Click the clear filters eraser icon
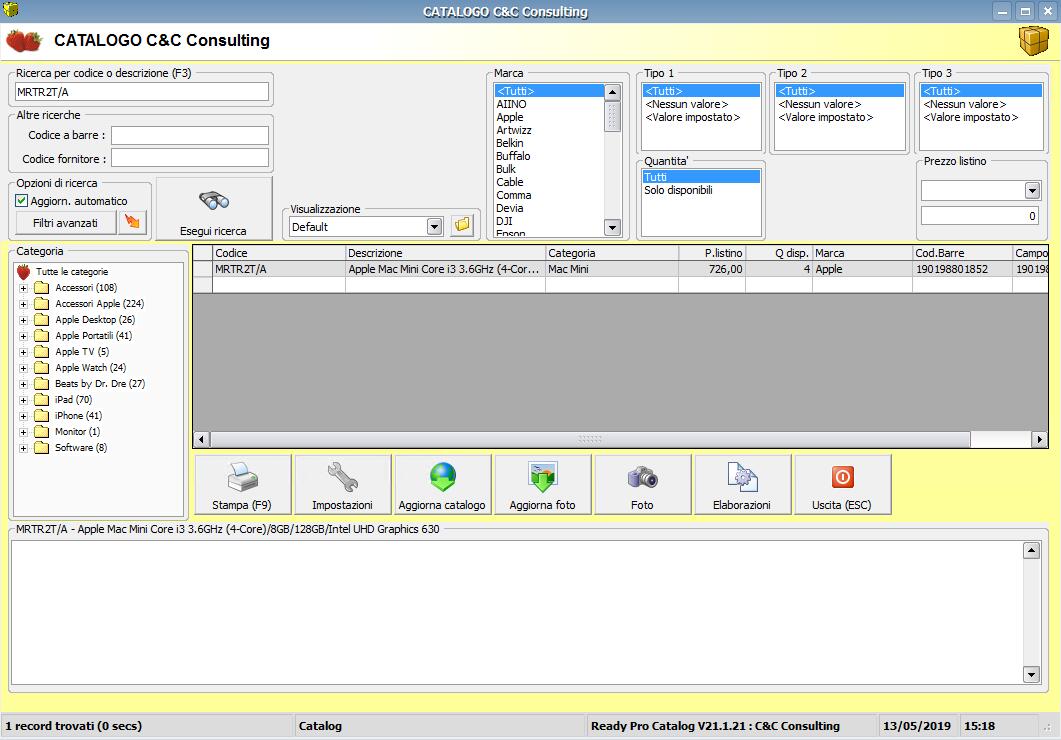The image size is (1061, 740). coord(133,222)
